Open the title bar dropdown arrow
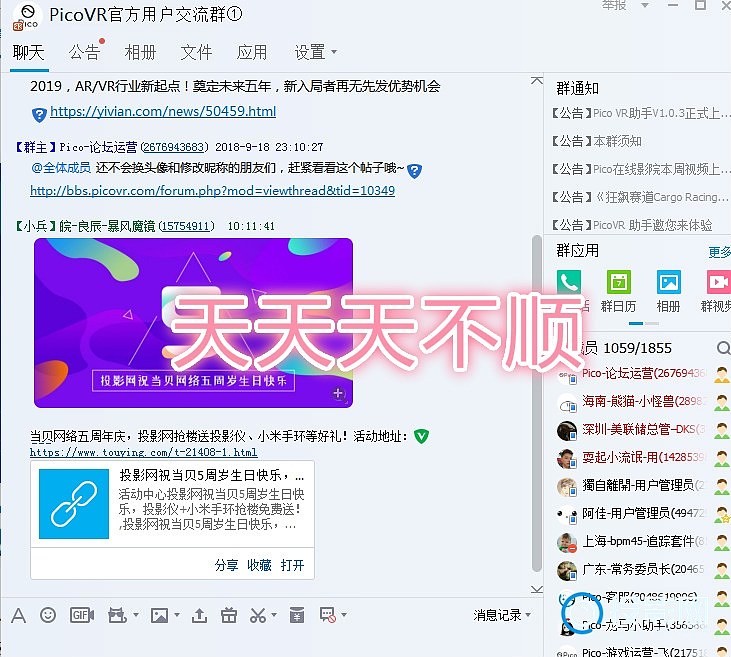The width and height of the screenshot is (731, 657). point(645,5)
